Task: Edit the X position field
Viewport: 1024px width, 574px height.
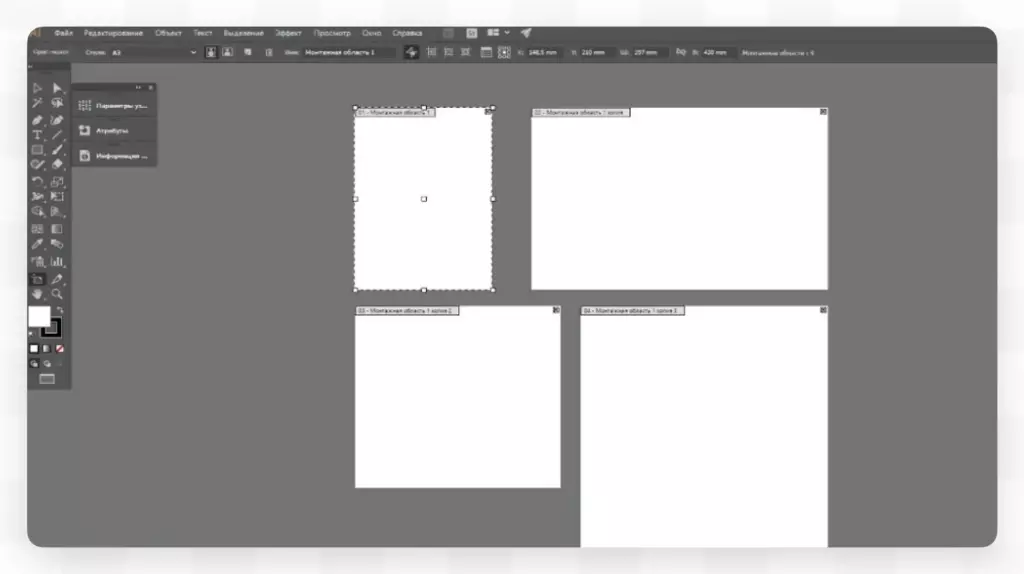Action: [543, 52]
